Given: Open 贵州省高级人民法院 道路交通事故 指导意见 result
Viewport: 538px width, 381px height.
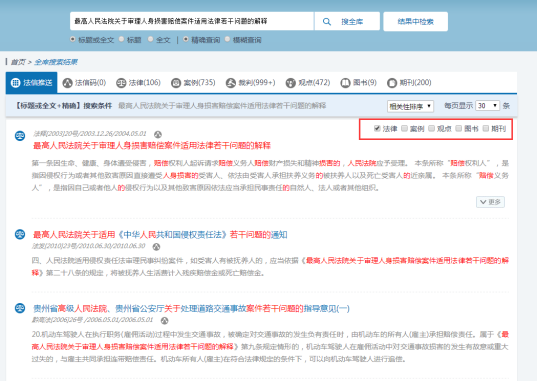Looking at the screenshot, I should (x=191, y=308).
